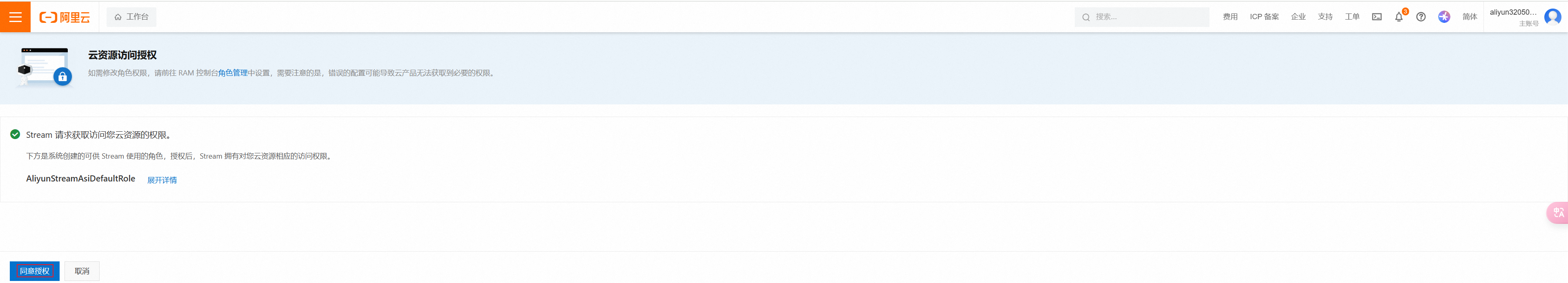Open the notifications bell
This screenshot has width=1568, height=283.
[x=1398, y=17]
